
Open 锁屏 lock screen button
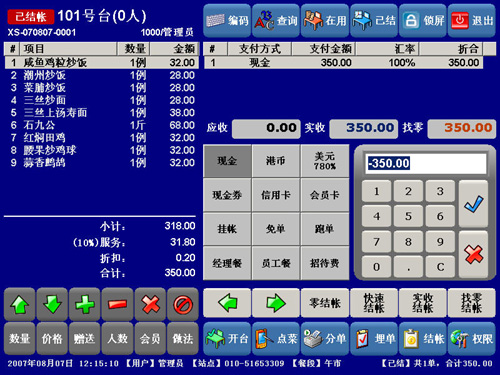[x=423, y=21]
